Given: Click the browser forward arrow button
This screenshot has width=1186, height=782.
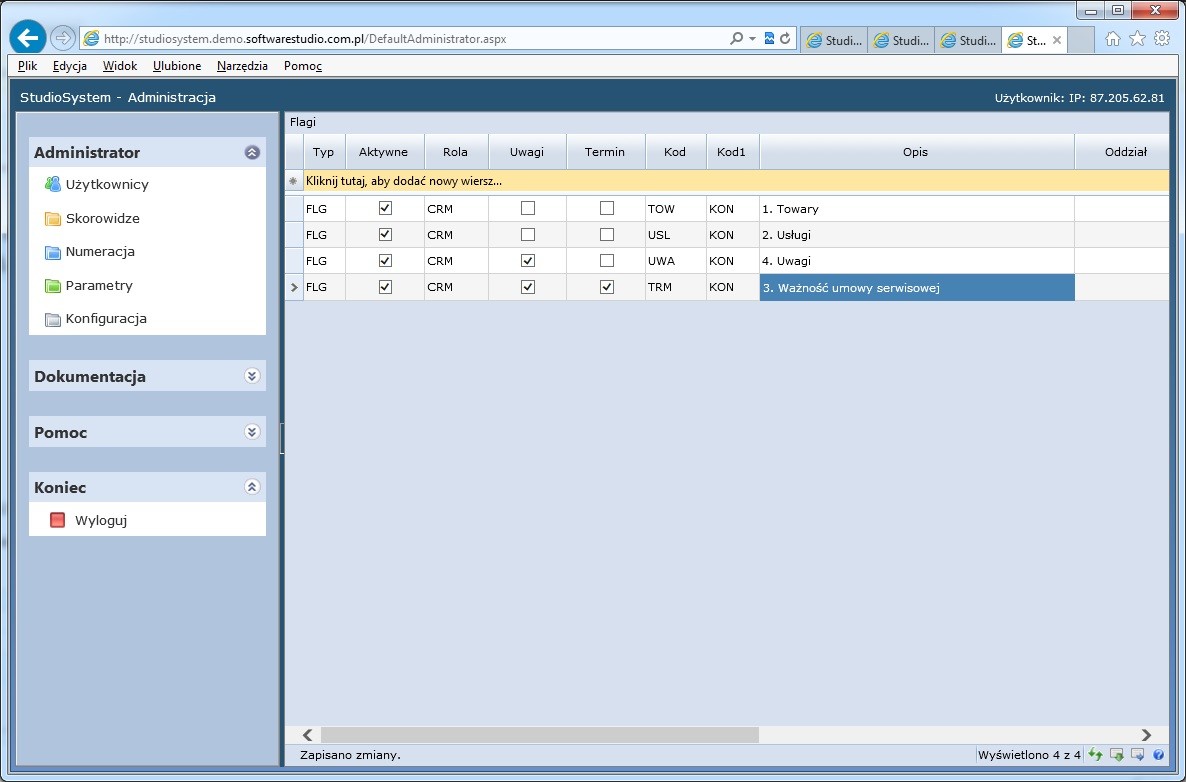Looking at the screenshot, I should pyautogui.click(x=63, y=38).
